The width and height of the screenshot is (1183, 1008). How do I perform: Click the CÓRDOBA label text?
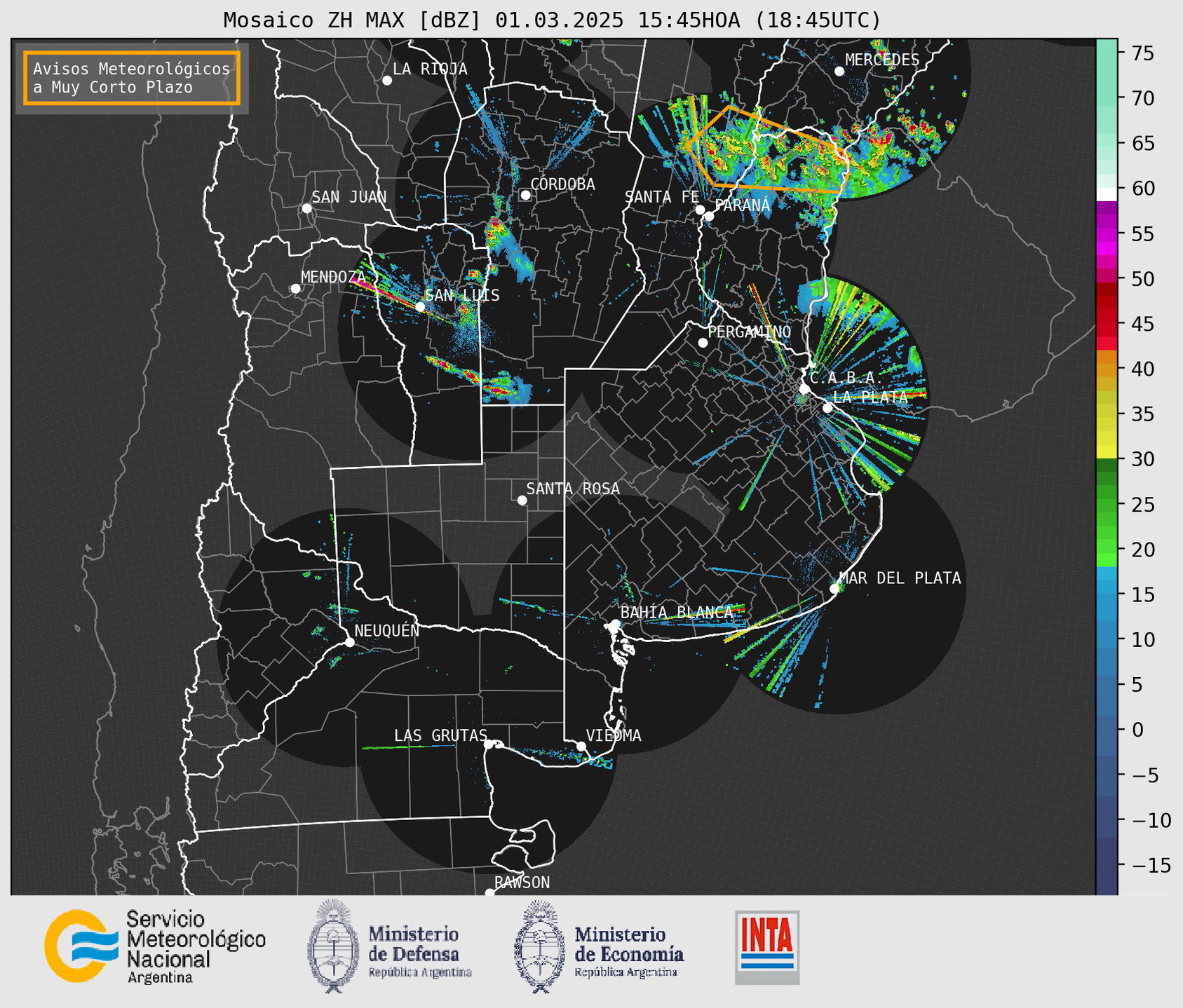(562, 184)
